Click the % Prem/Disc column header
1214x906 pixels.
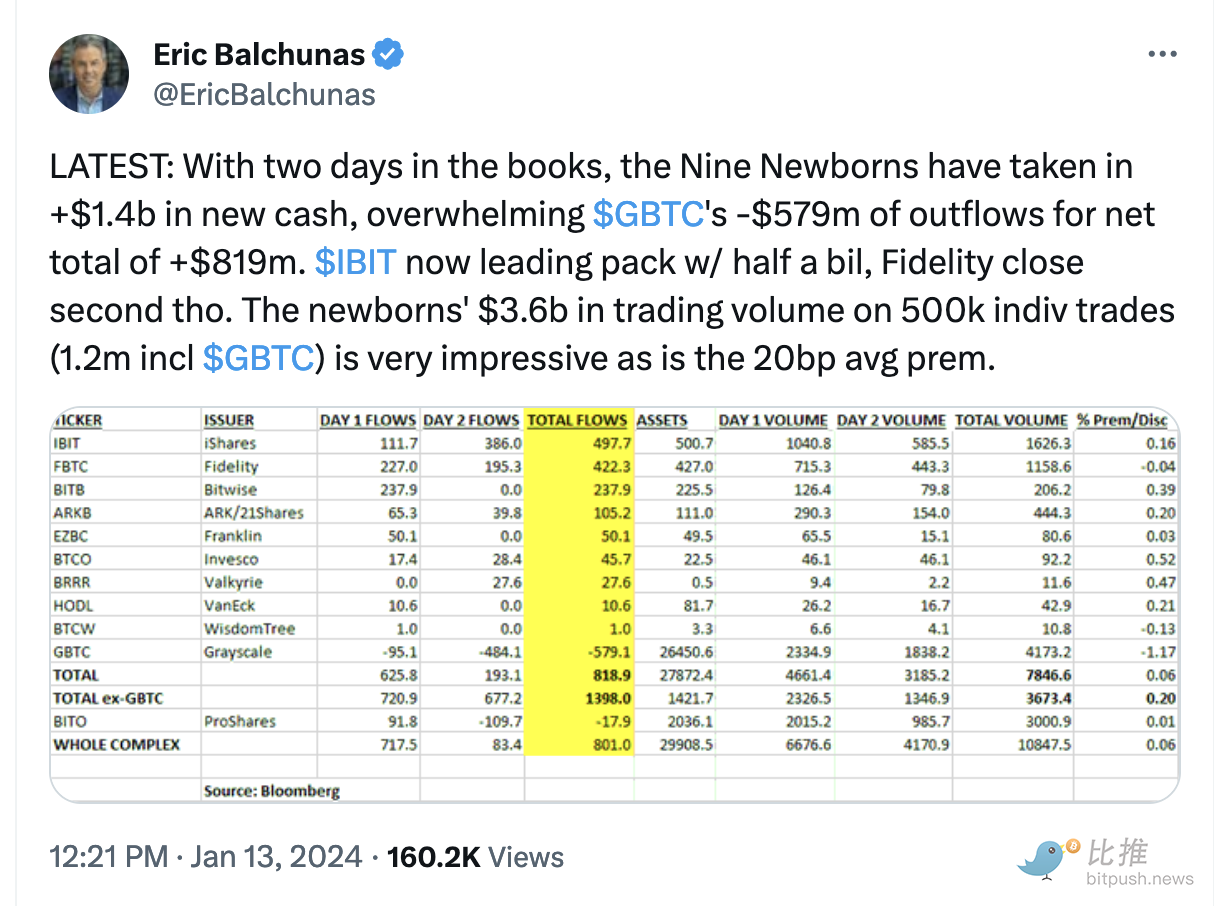pos(1121,420)
